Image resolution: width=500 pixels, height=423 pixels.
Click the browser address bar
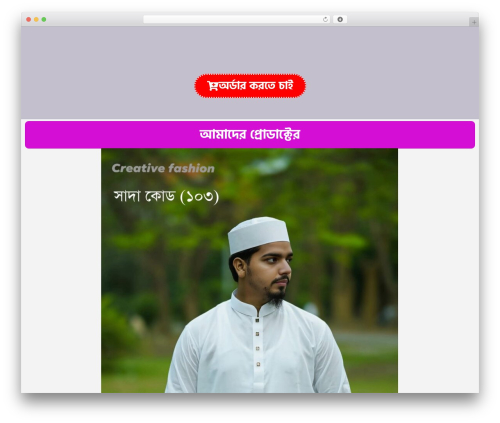tap(237, 19)
